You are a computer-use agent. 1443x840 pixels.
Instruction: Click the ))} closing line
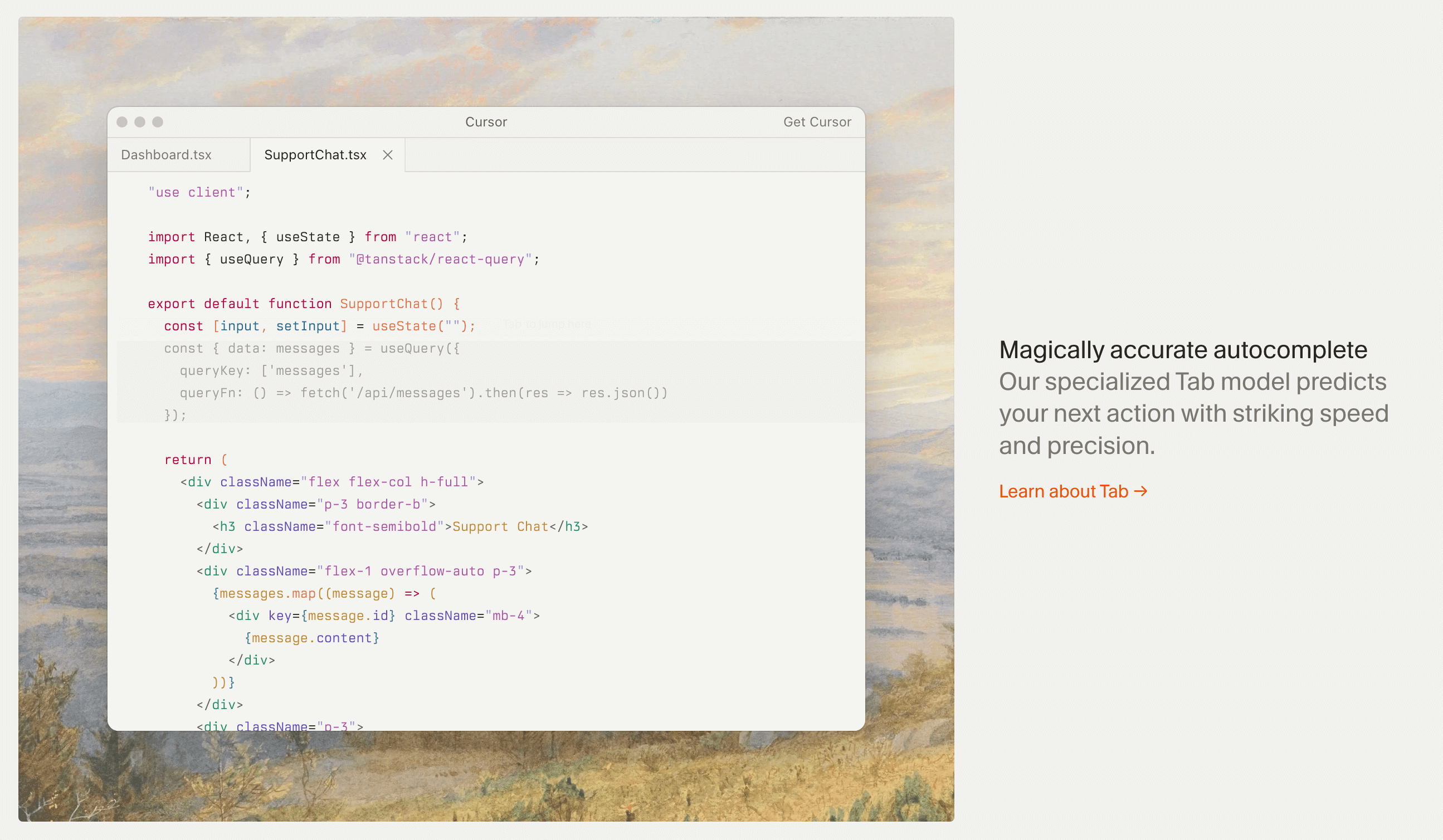224,683
